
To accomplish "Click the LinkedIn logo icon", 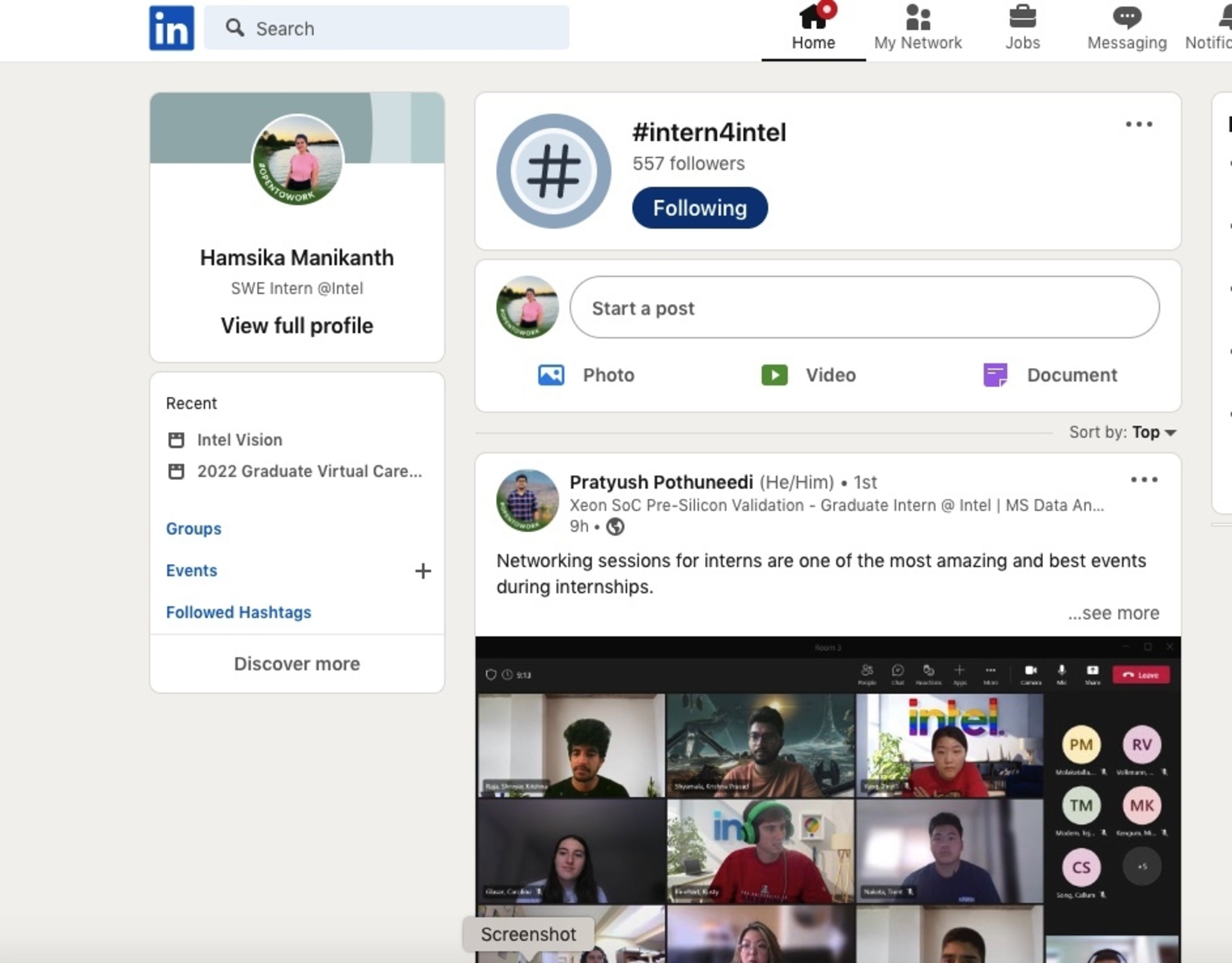I will [x=171, y=28].
